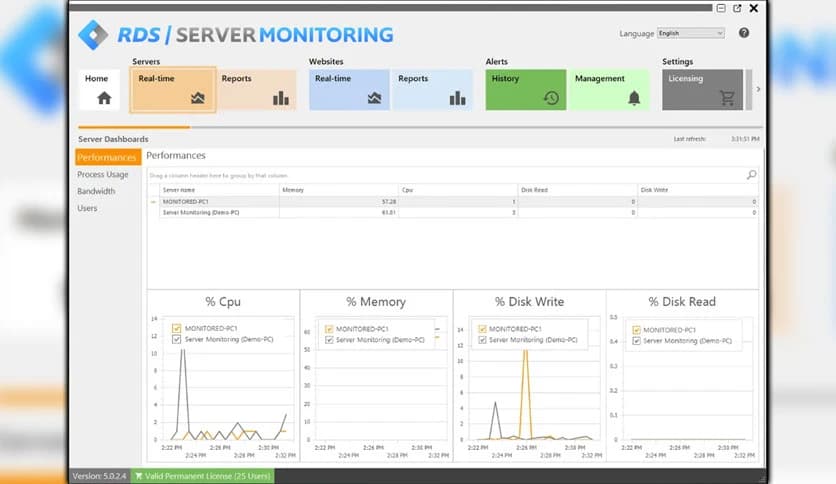Click the license cart icon in status bar

(x=139, y=476)
